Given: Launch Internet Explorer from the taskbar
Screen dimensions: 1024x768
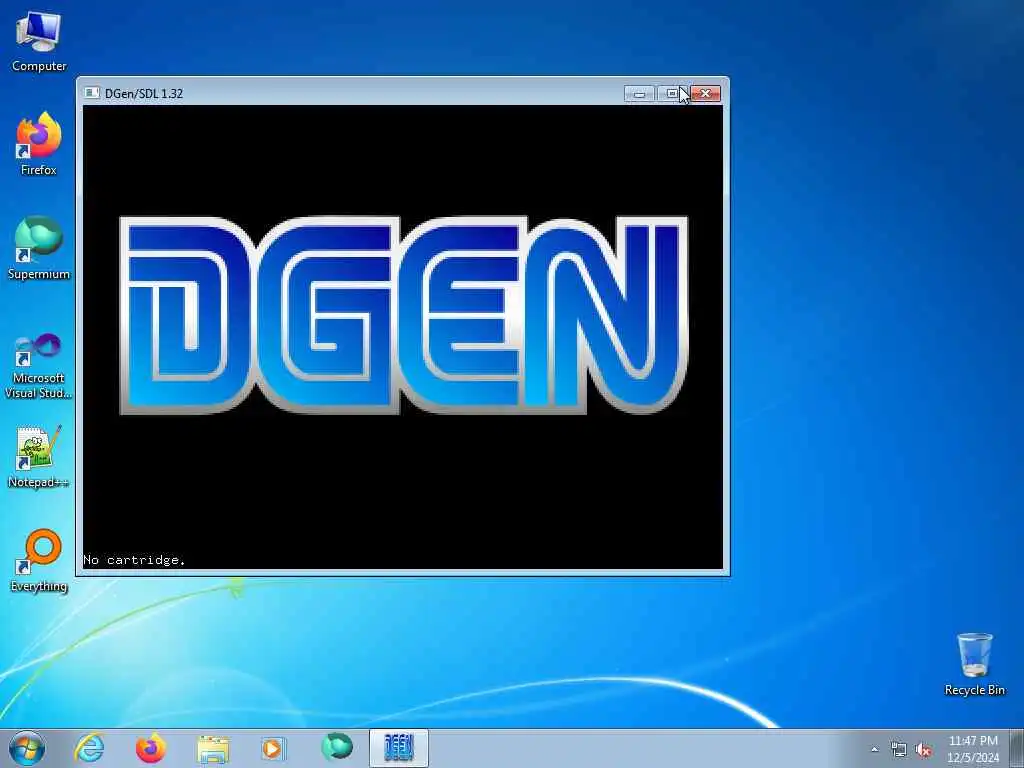Looking at the screenshot, I should (89, 748).
